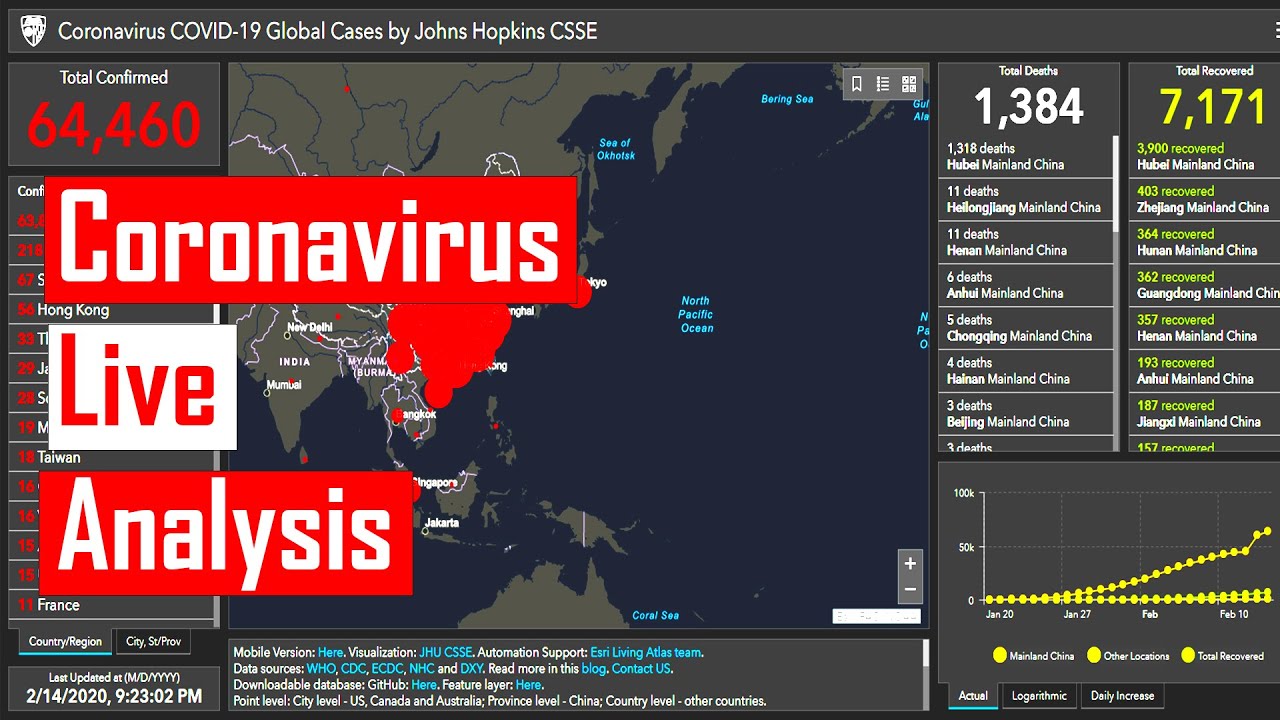
Task: Open the GitHub 'Here' database link
Action: 424,685
